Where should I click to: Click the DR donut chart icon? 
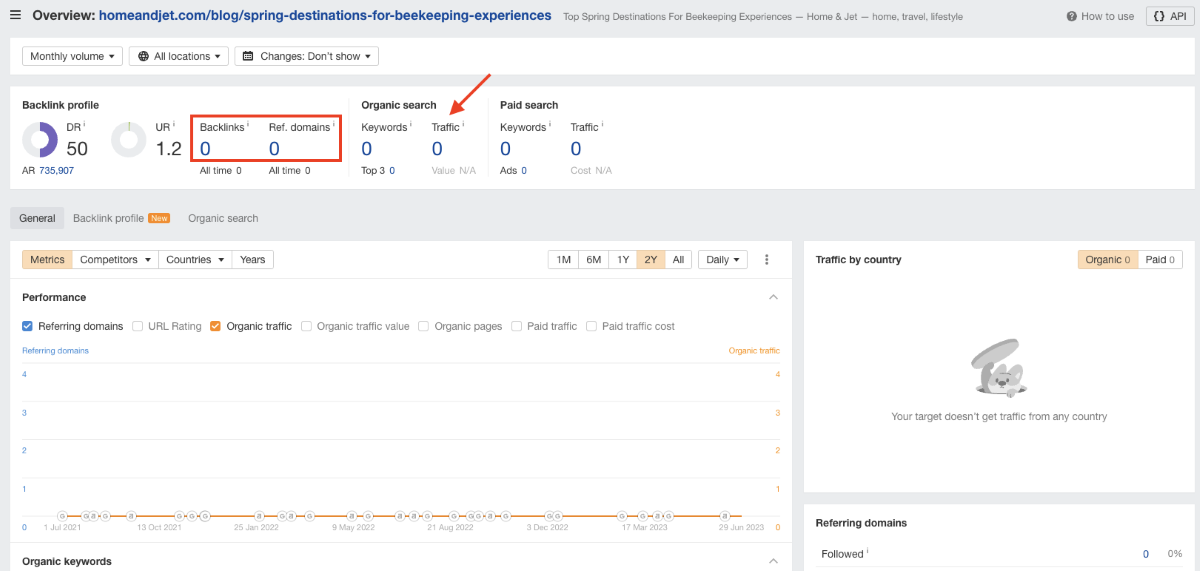(40, 140)
